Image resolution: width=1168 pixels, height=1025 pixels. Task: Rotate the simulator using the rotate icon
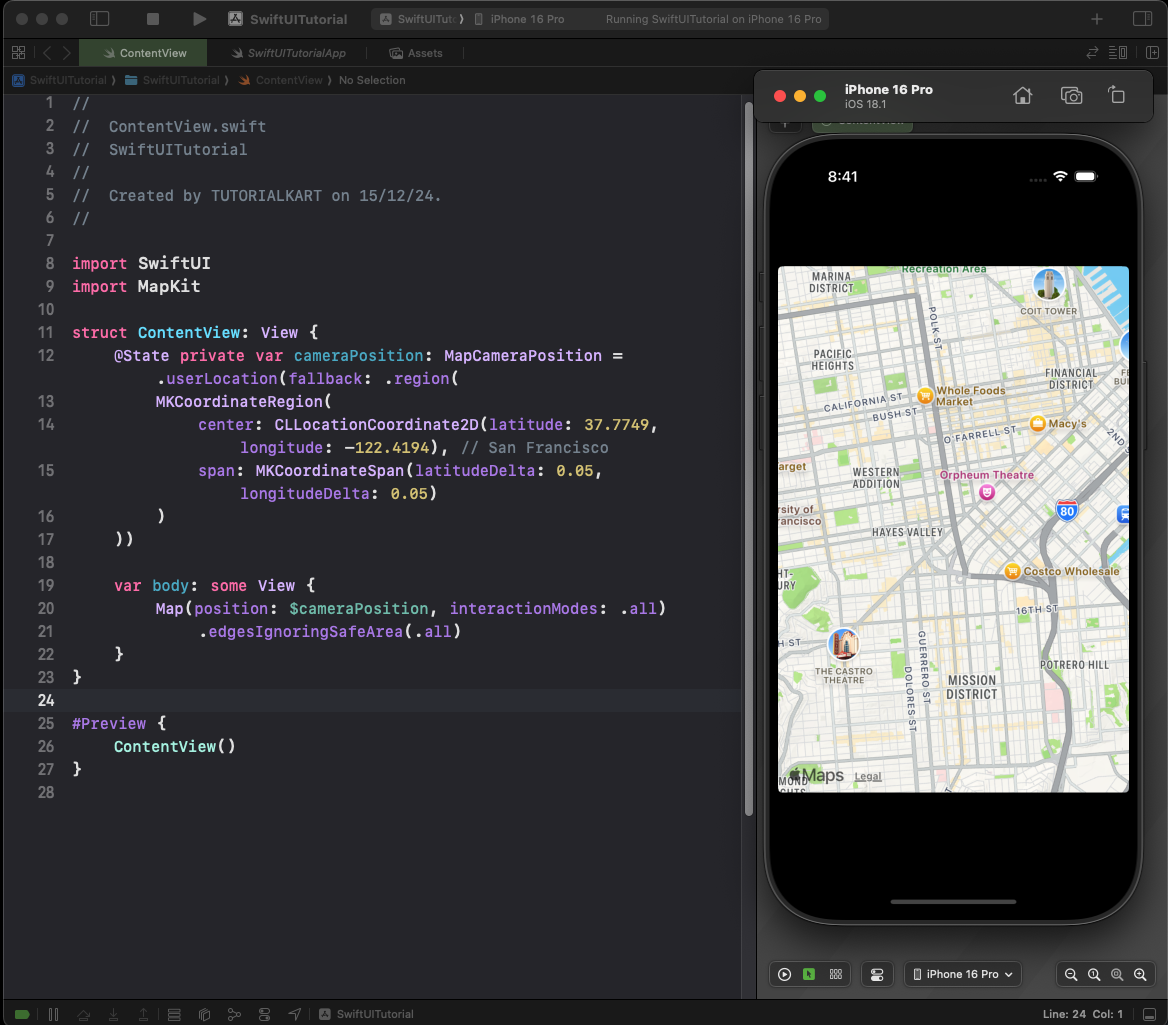(x=1117, y=94)
